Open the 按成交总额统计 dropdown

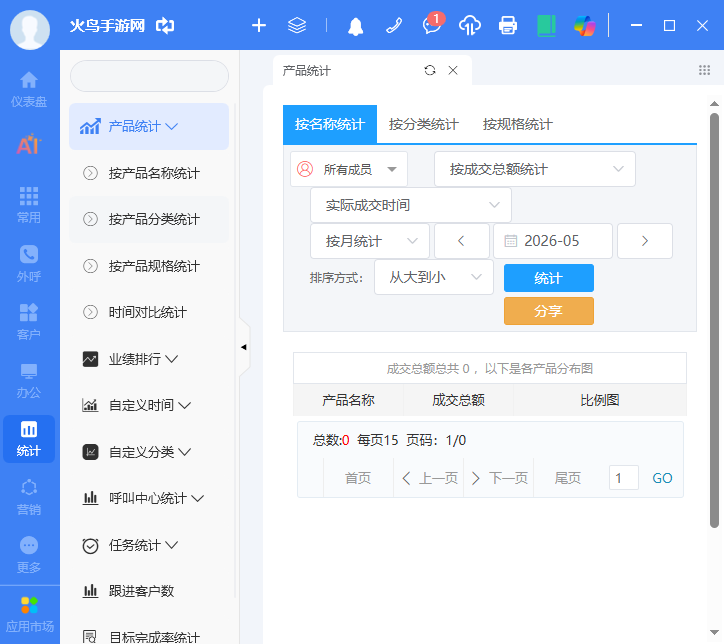point(535,169)
